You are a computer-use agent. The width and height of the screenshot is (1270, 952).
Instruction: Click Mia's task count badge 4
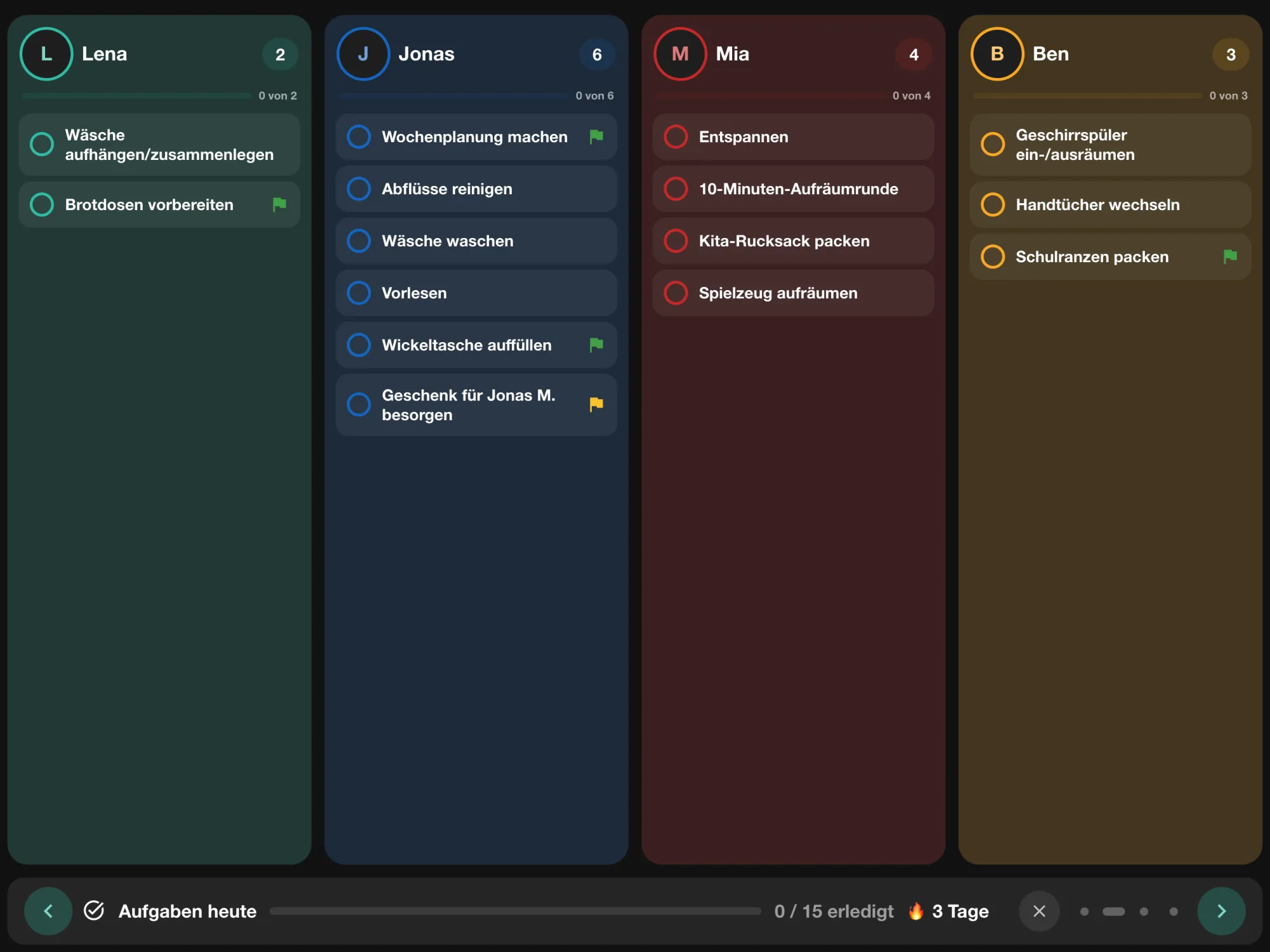pyautogui.click(x=914, y=55)
